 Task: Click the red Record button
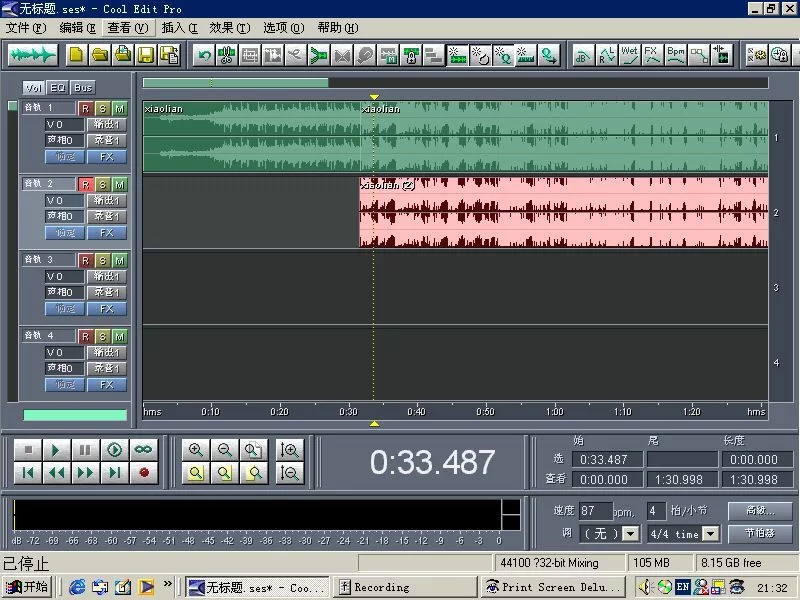tap(144, 473)
